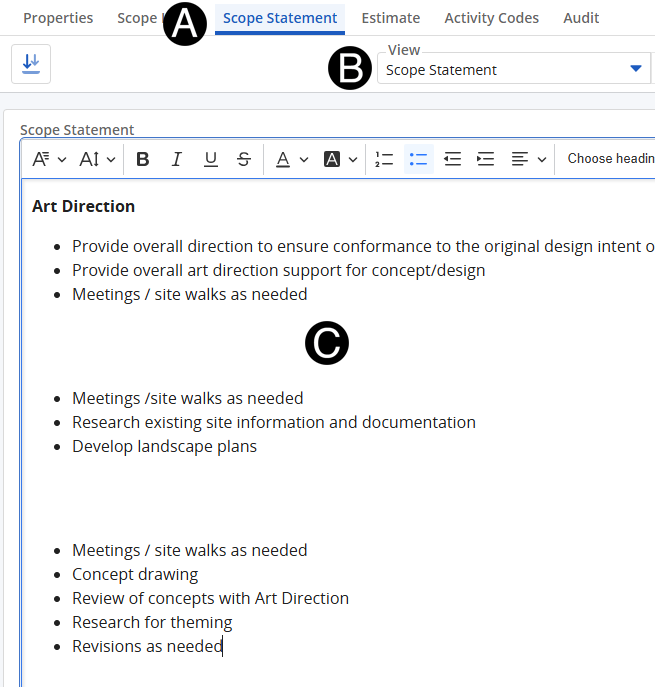655x687 pixels.
Task: Toggle italic formatting
Action: point(177,159)
